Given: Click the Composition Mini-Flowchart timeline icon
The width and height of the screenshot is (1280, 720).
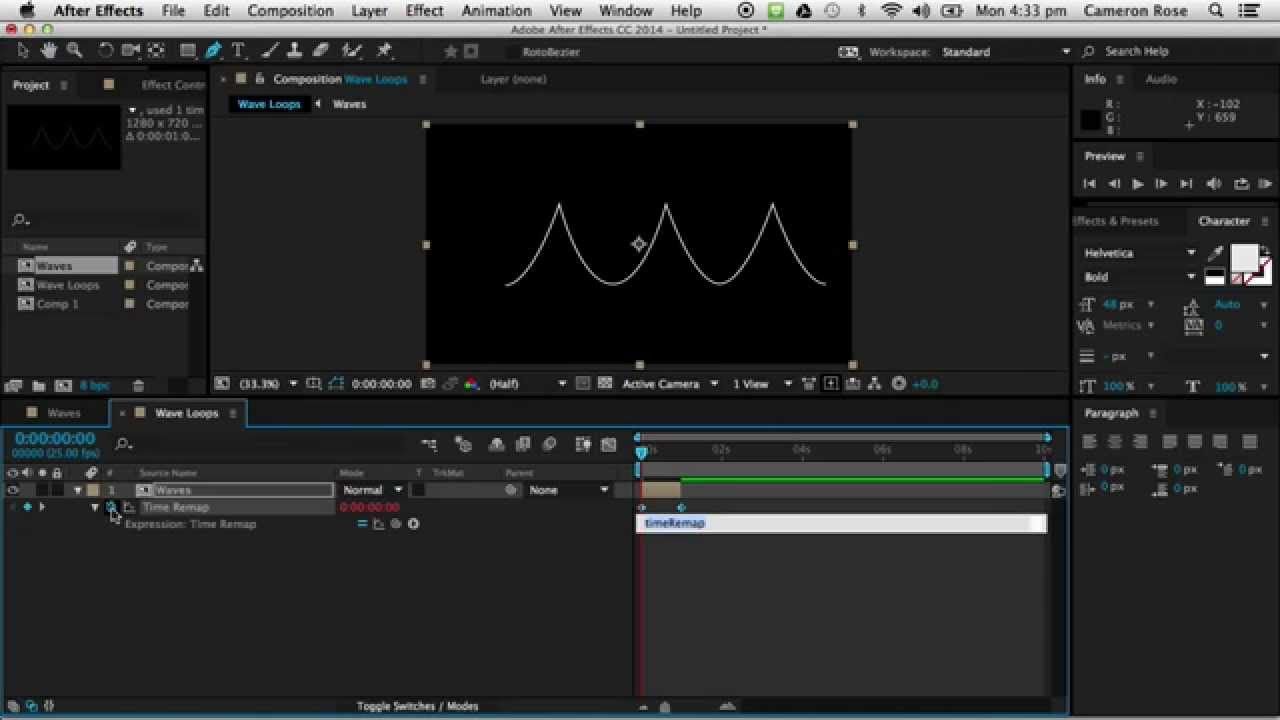Looking at the screenshot, I should 429,445.
